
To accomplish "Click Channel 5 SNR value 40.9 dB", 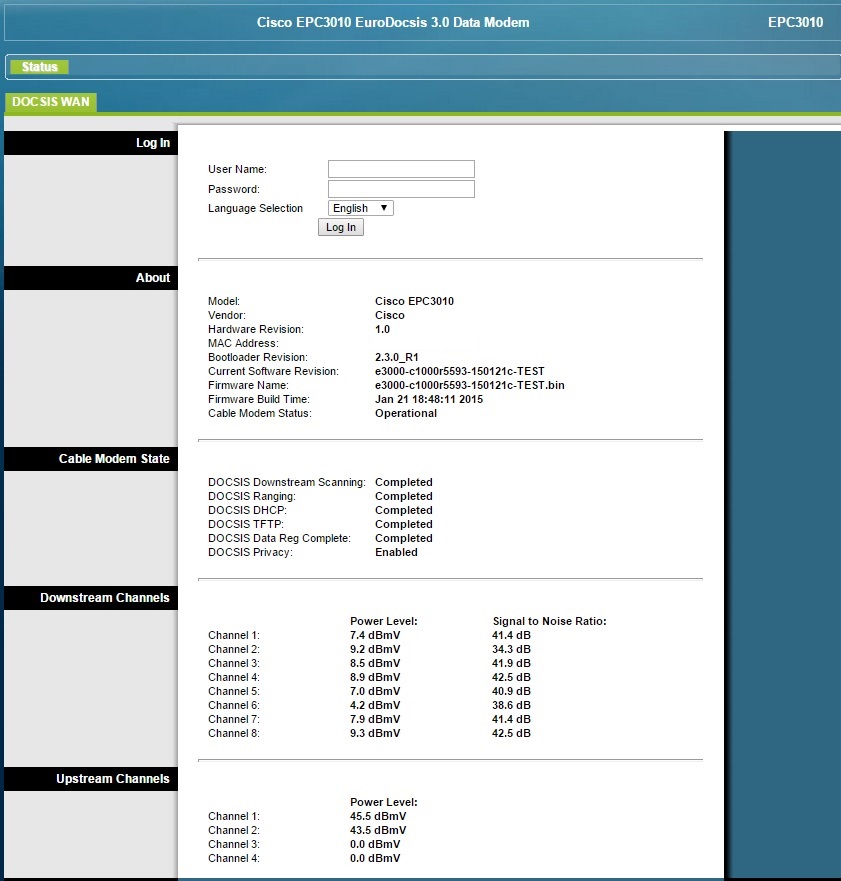I will click(511, 692).
